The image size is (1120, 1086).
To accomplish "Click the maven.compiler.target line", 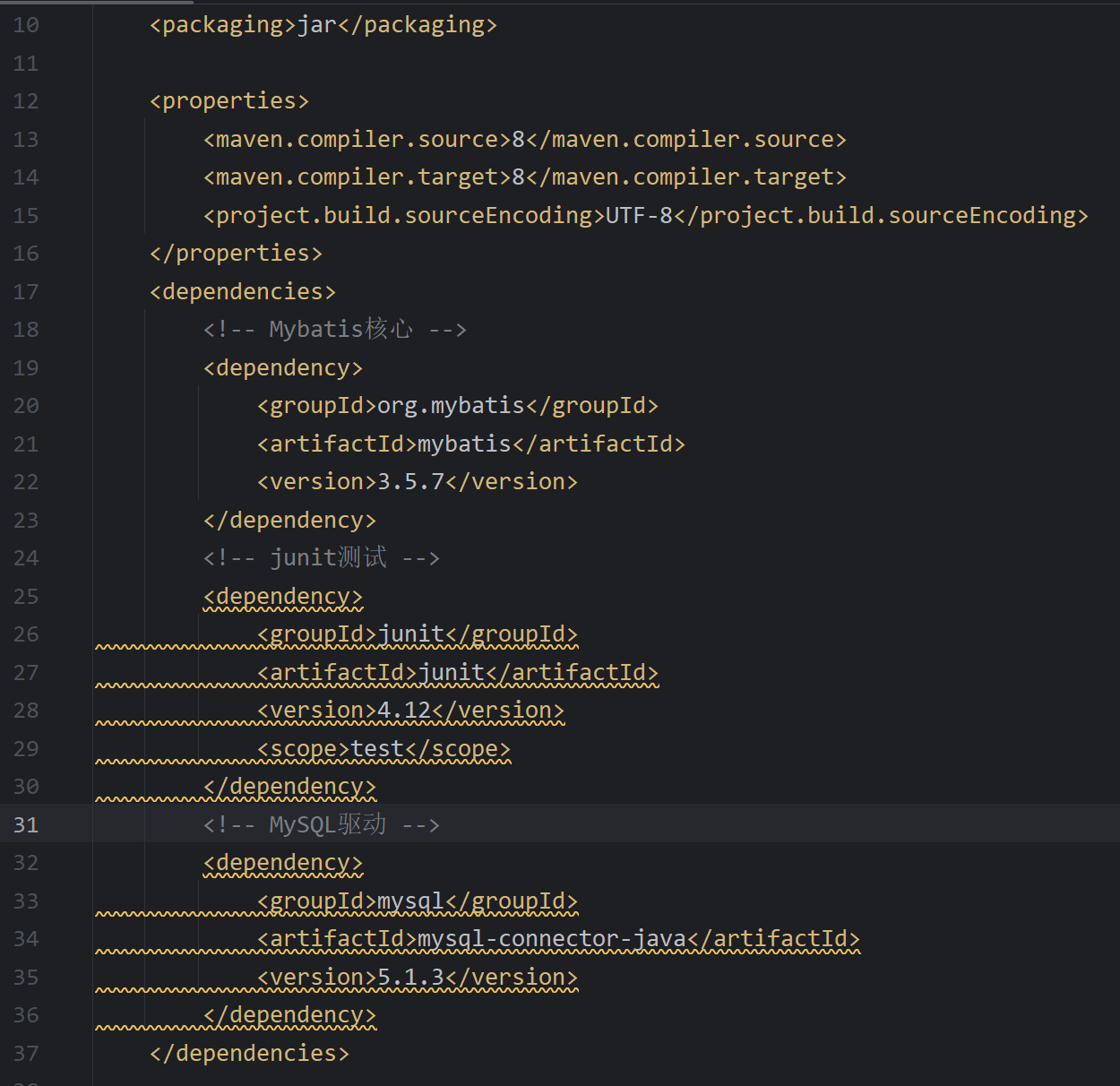I will pos(524,177).
